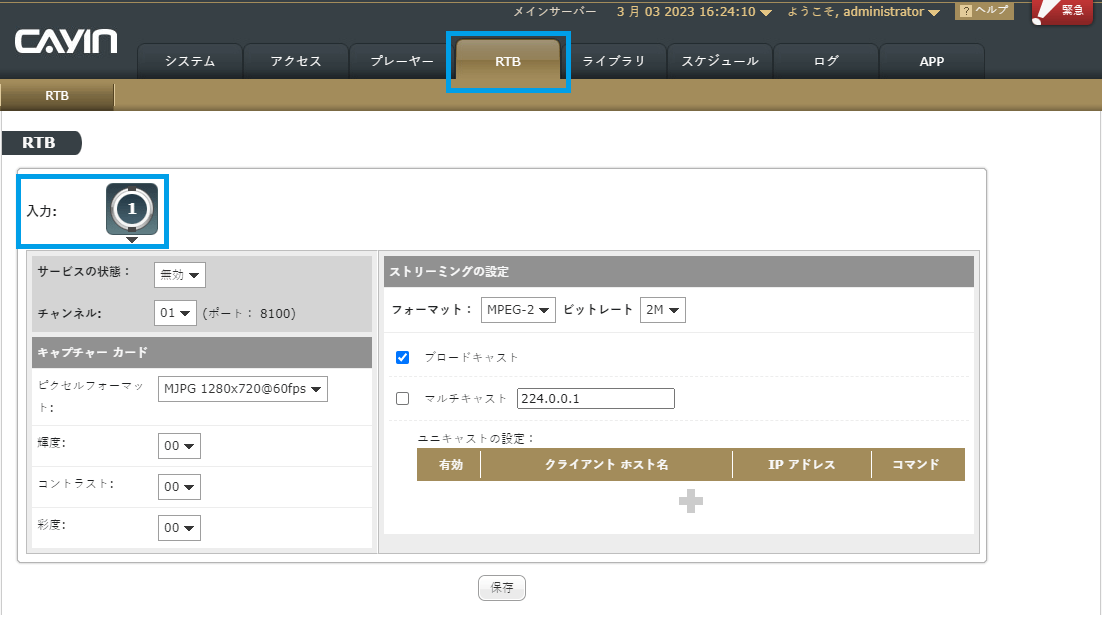Open the フォーマット MPEG-2 dropdown
The image size is (1102, 630).
point(518,310)
